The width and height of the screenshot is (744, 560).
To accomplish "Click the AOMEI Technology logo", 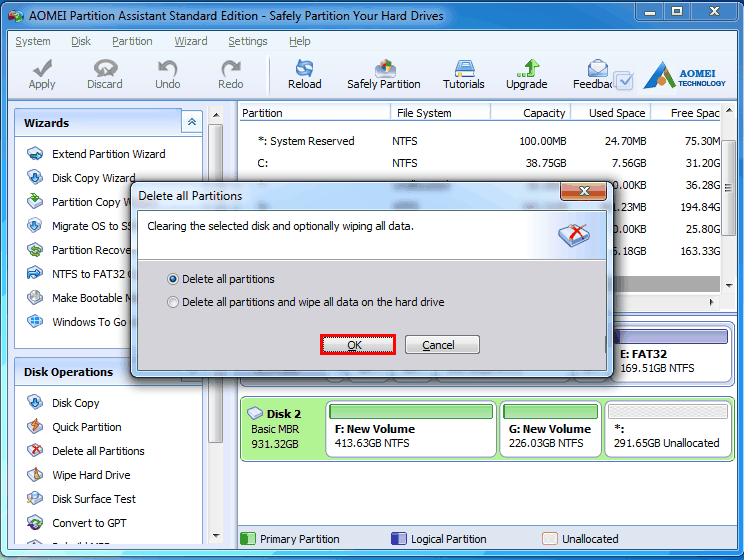I will point(685,76).
